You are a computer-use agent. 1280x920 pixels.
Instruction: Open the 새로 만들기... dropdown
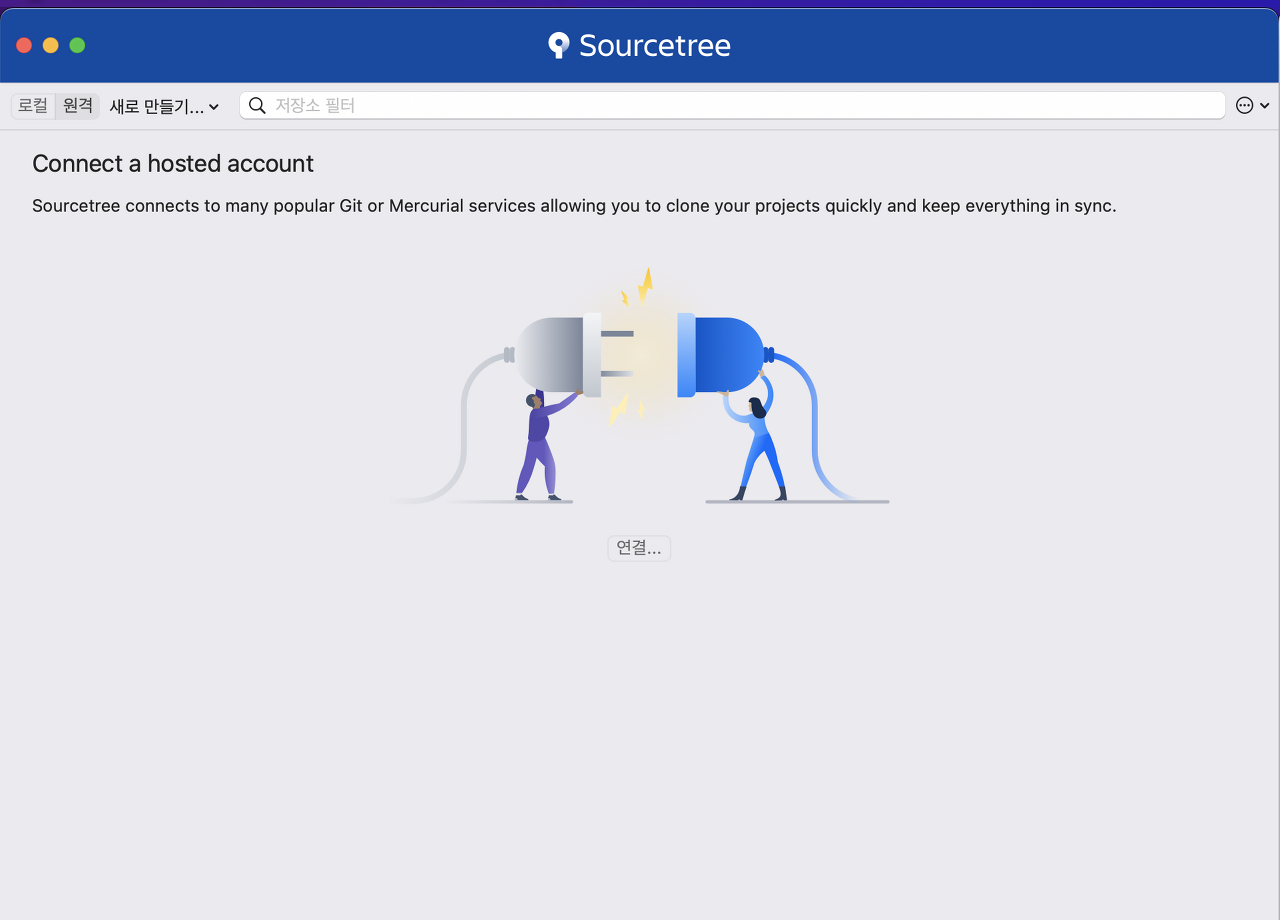[164, 106]
